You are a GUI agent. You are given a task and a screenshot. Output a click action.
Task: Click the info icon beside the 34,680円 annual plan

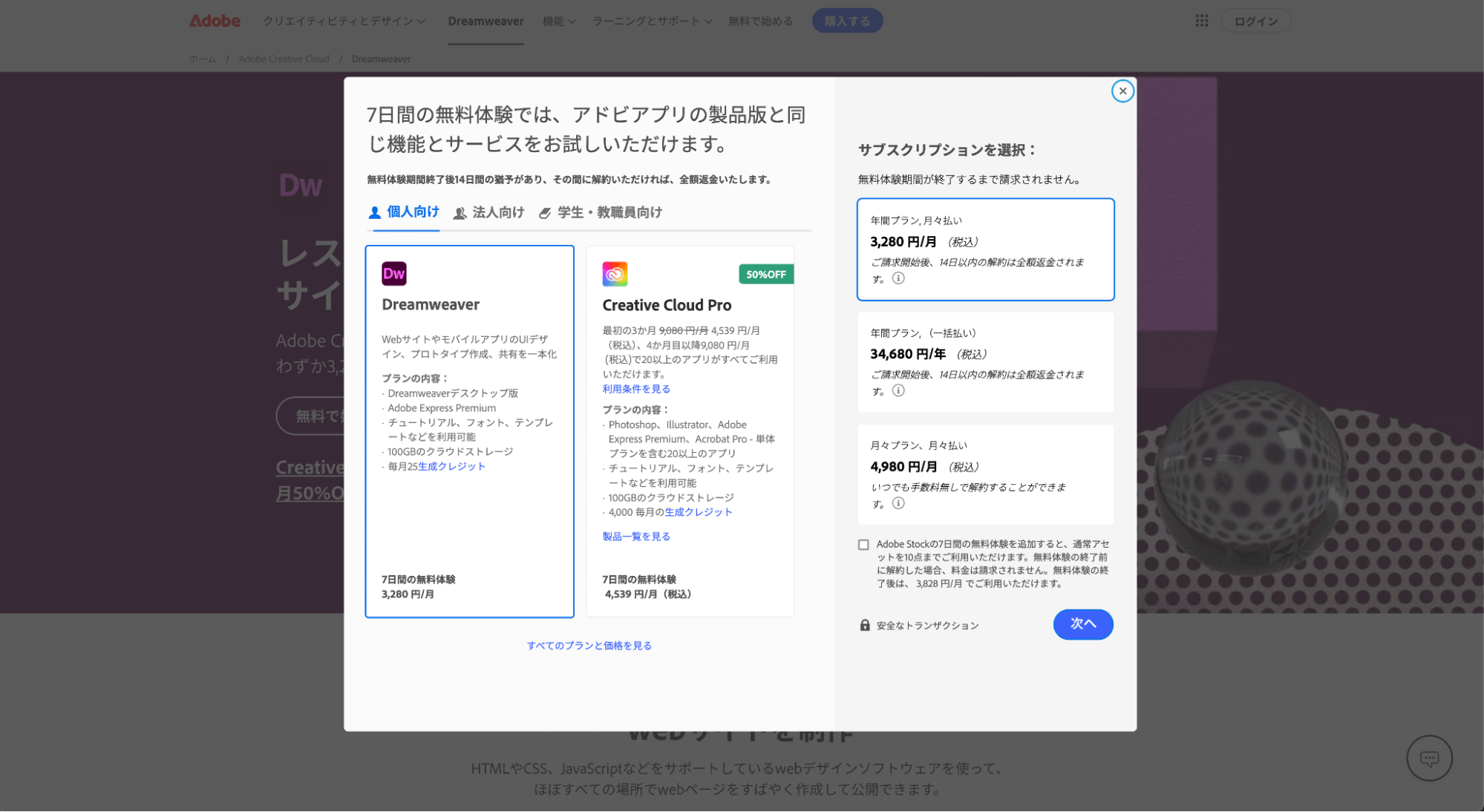899,390
